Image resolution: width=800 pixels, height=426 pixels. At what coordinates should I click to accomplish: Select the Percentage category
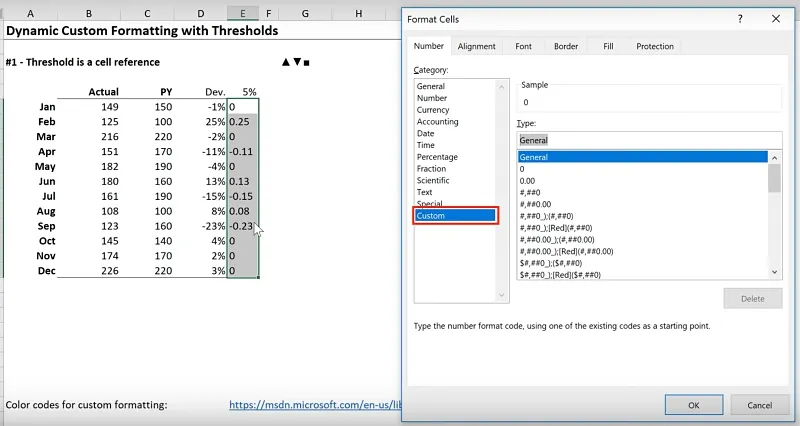coord(437,157)
